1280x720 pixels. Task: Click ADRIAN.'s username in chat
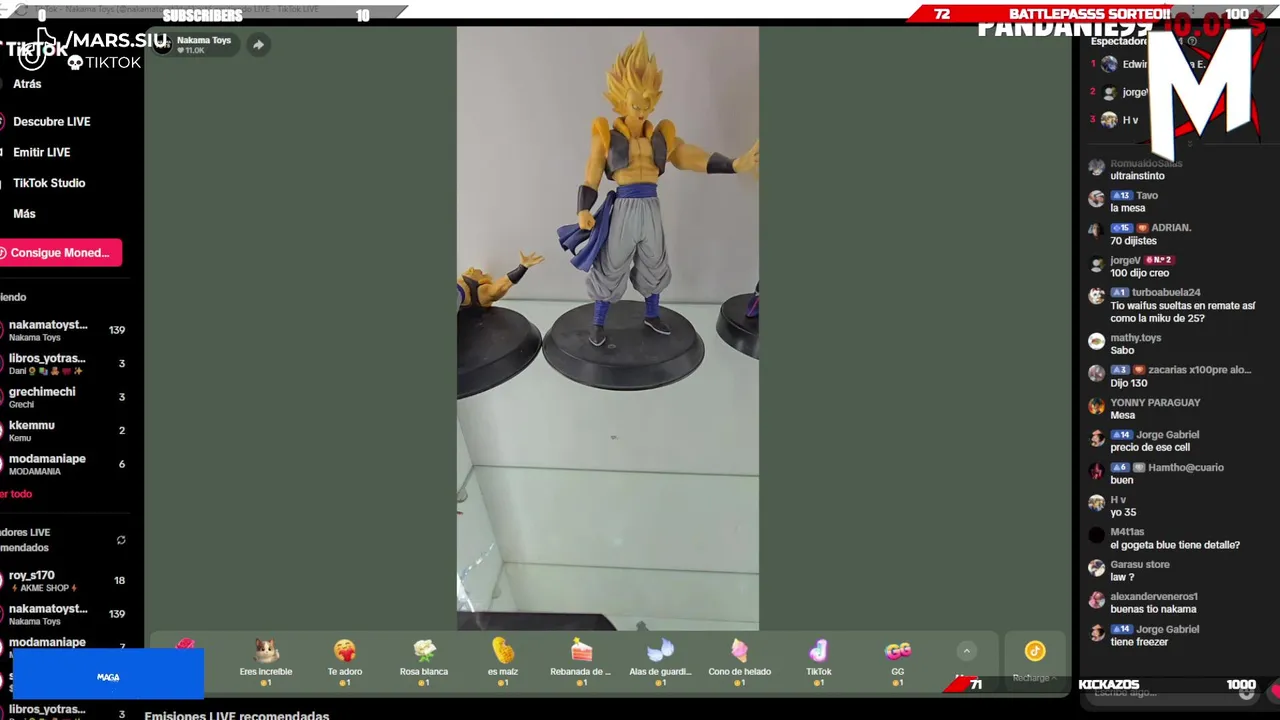[1171, 228]
